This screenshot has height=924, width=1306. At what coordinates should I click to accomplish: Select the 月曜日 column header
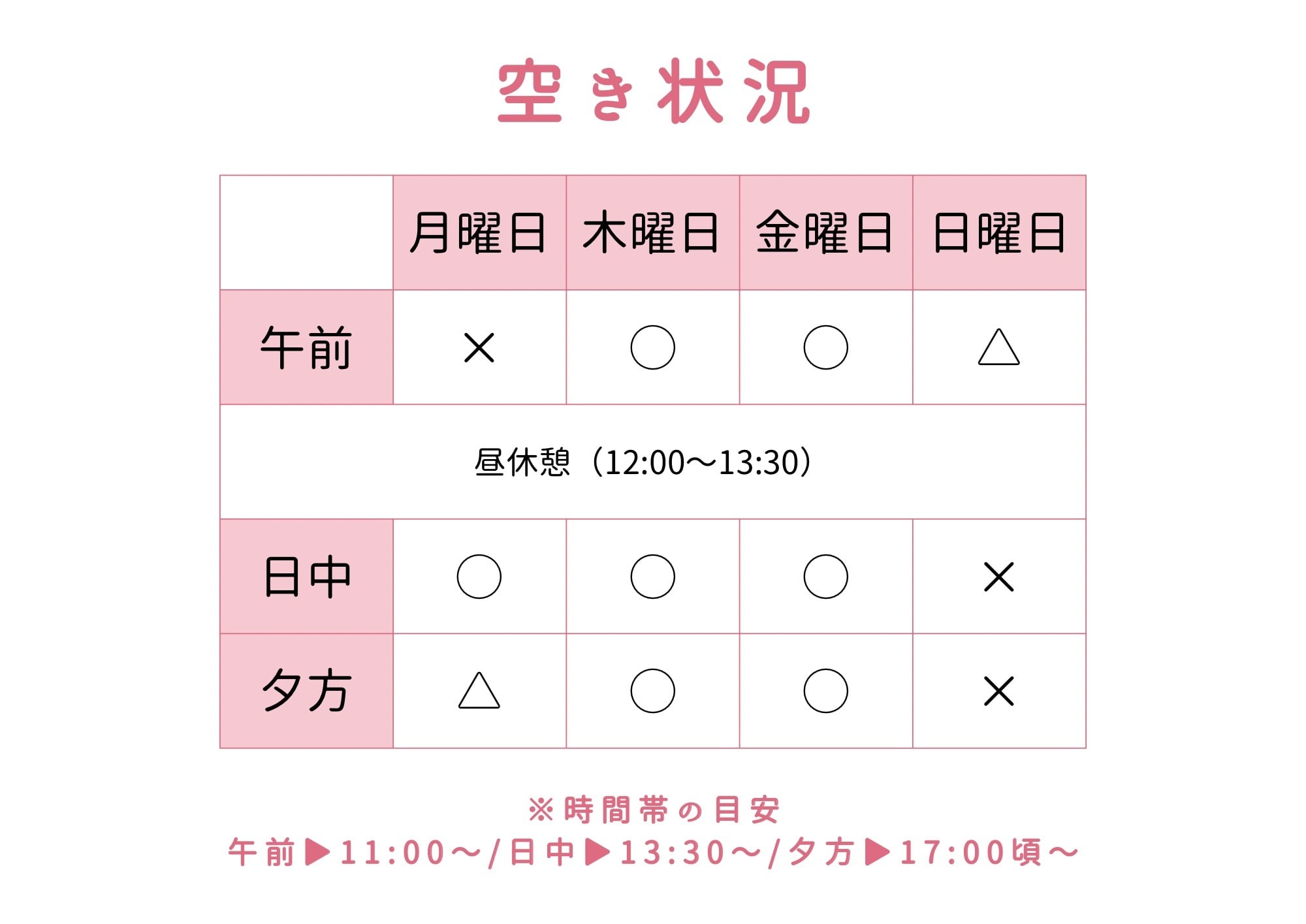479,232
